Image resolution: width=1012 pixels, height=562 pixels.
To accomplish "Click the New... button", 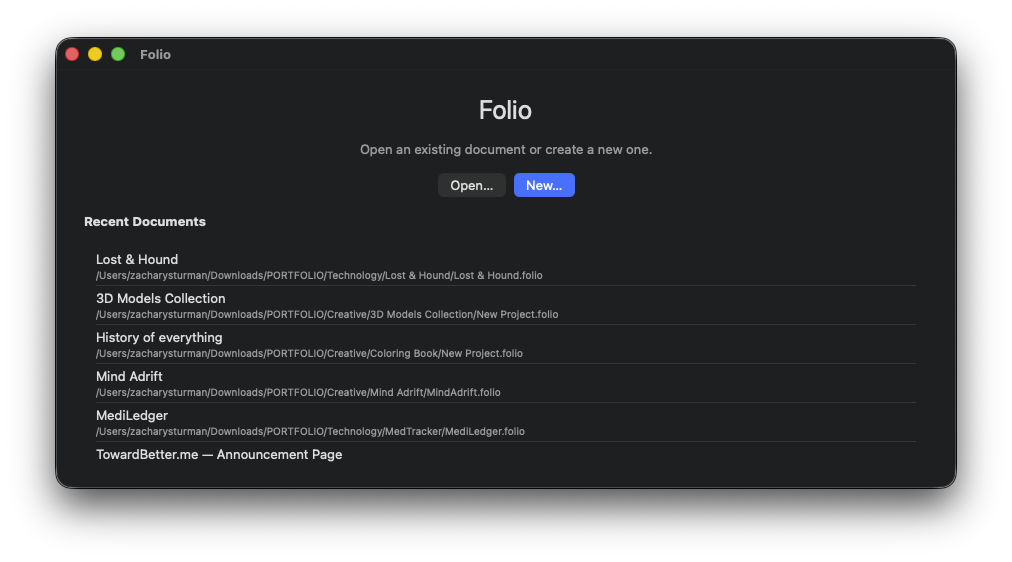I will click(x=544, y=185).
